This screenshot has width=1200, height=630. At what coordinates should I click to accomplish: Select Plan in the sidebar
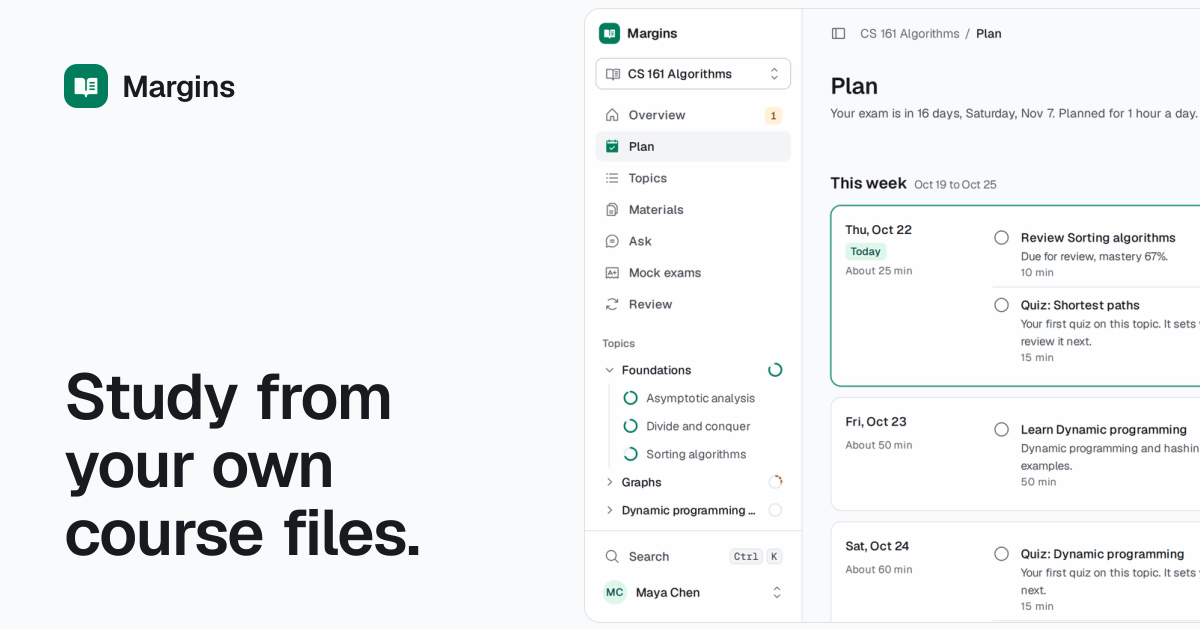coord(693,146)
